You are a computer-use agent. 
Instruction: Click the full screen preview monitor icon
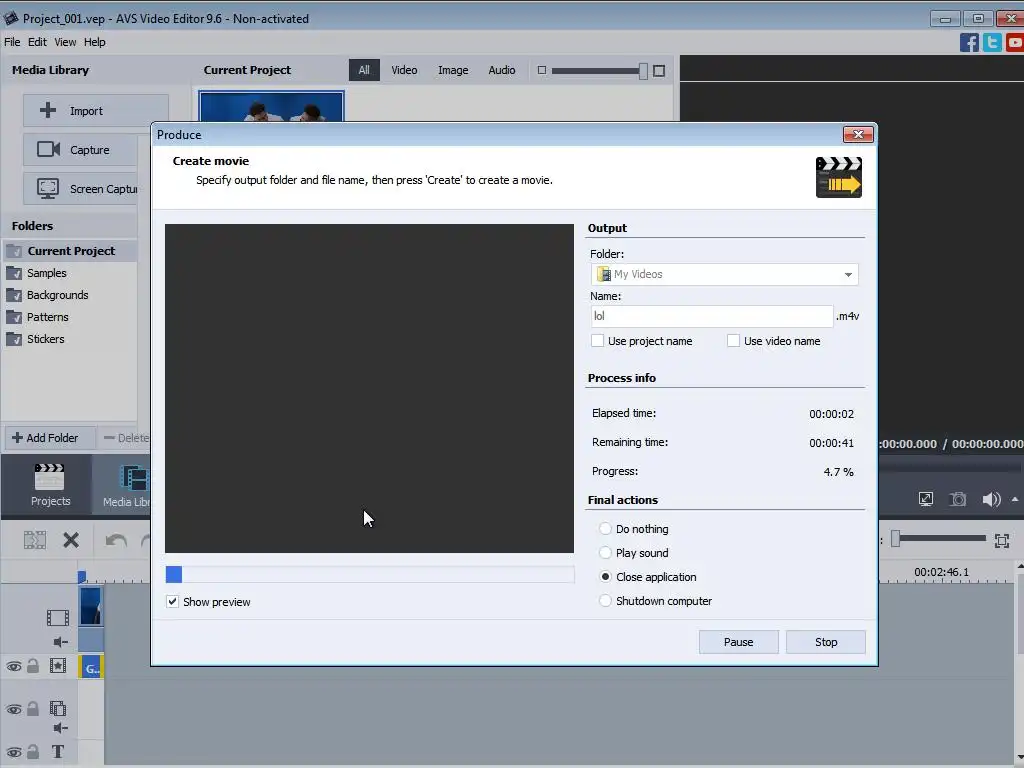pyautogui.click(x=925, y=499)
